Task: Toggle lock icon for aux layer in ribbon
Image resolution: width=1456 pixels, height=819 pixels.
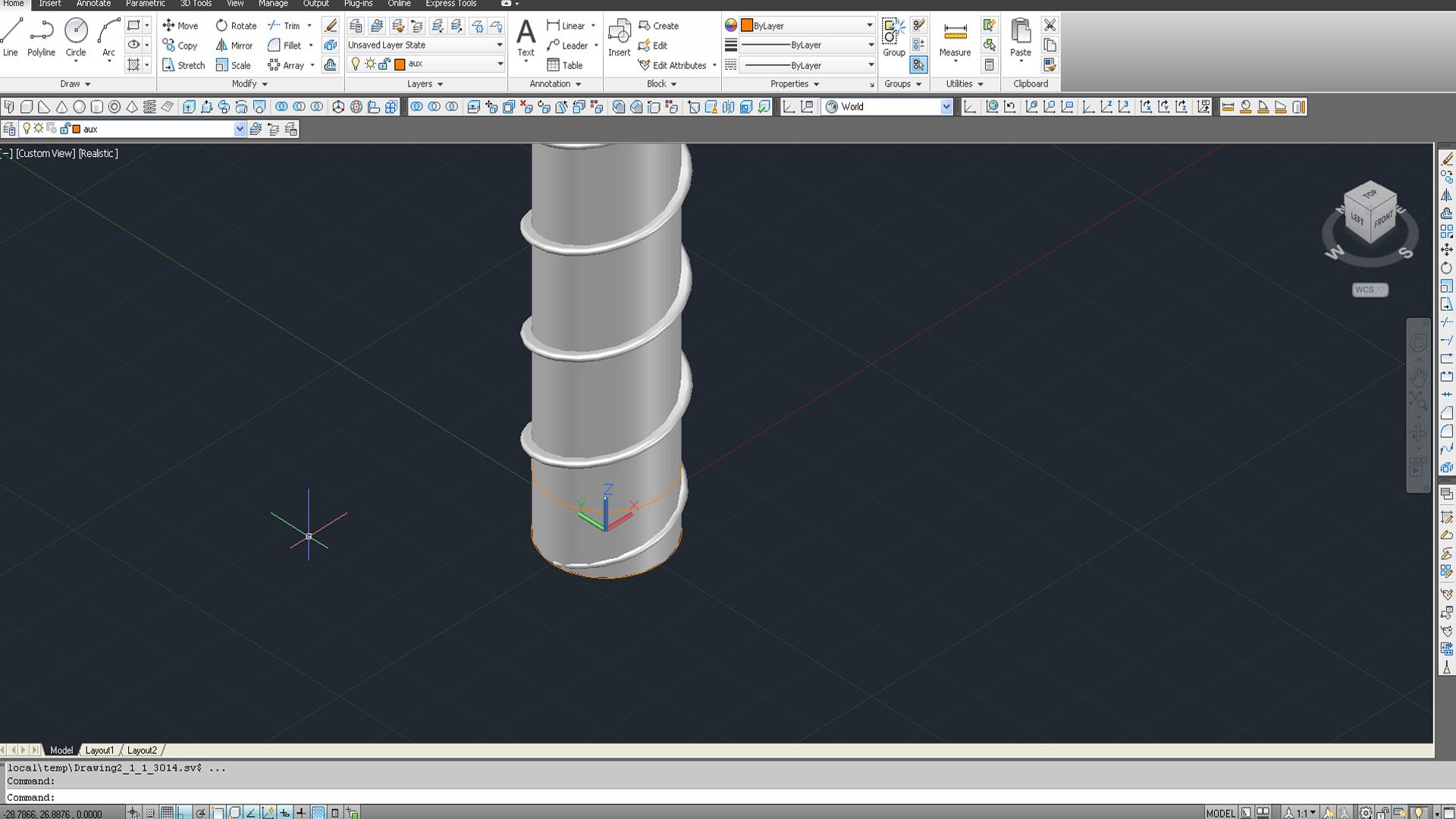Action: 384,64
